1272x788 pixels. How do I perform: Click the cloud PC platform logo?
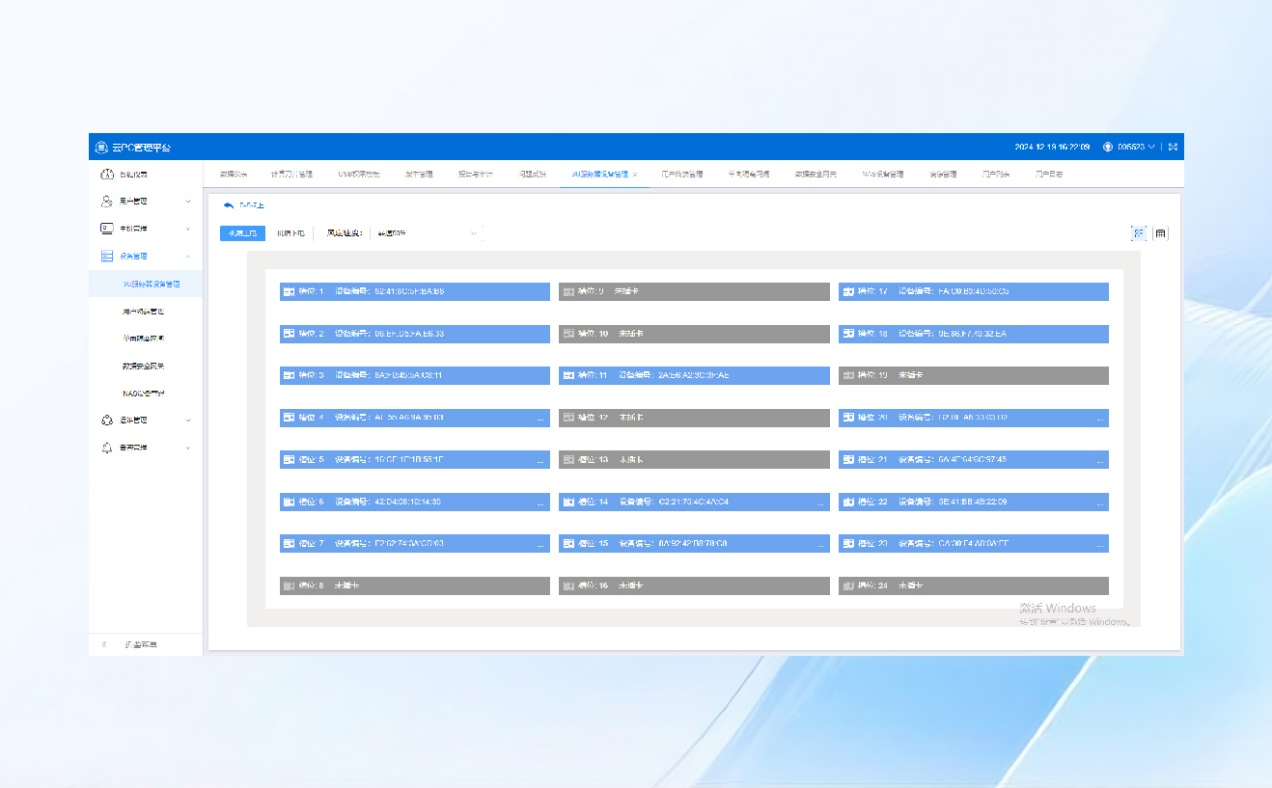coord(101,147)
